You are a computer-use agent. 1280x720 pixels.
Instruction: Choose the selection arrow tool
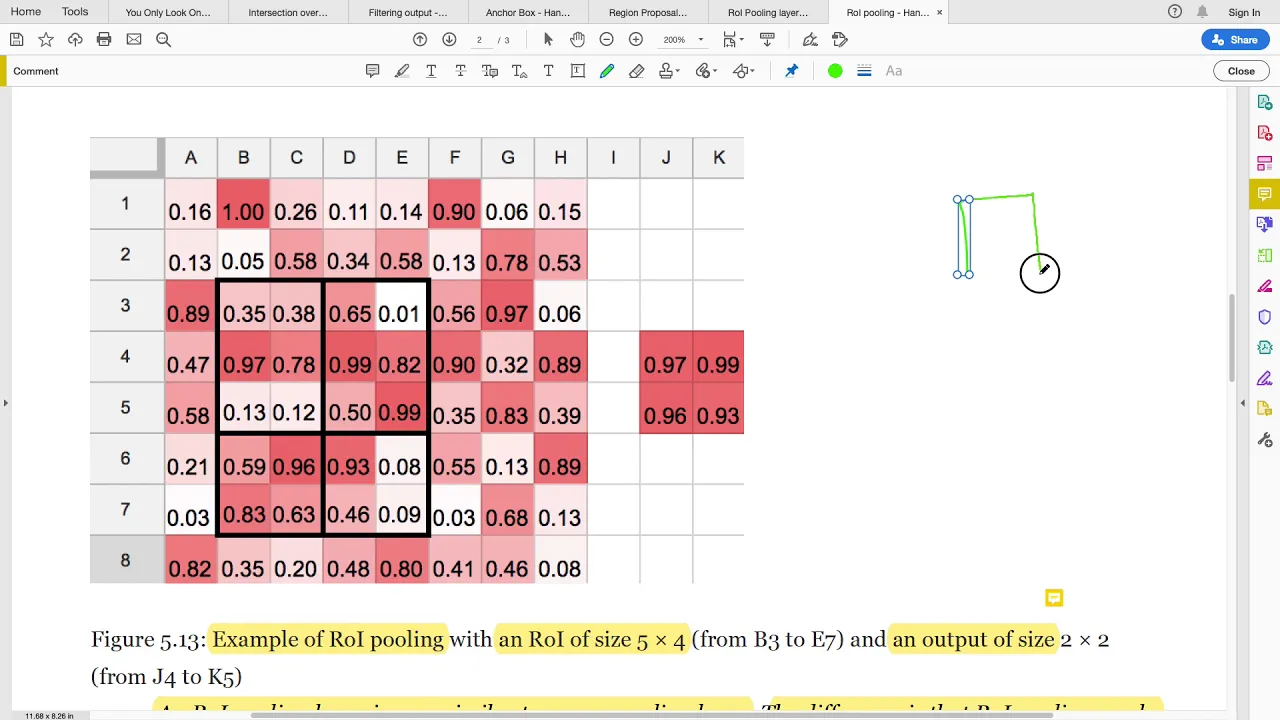tap(548, 39)
